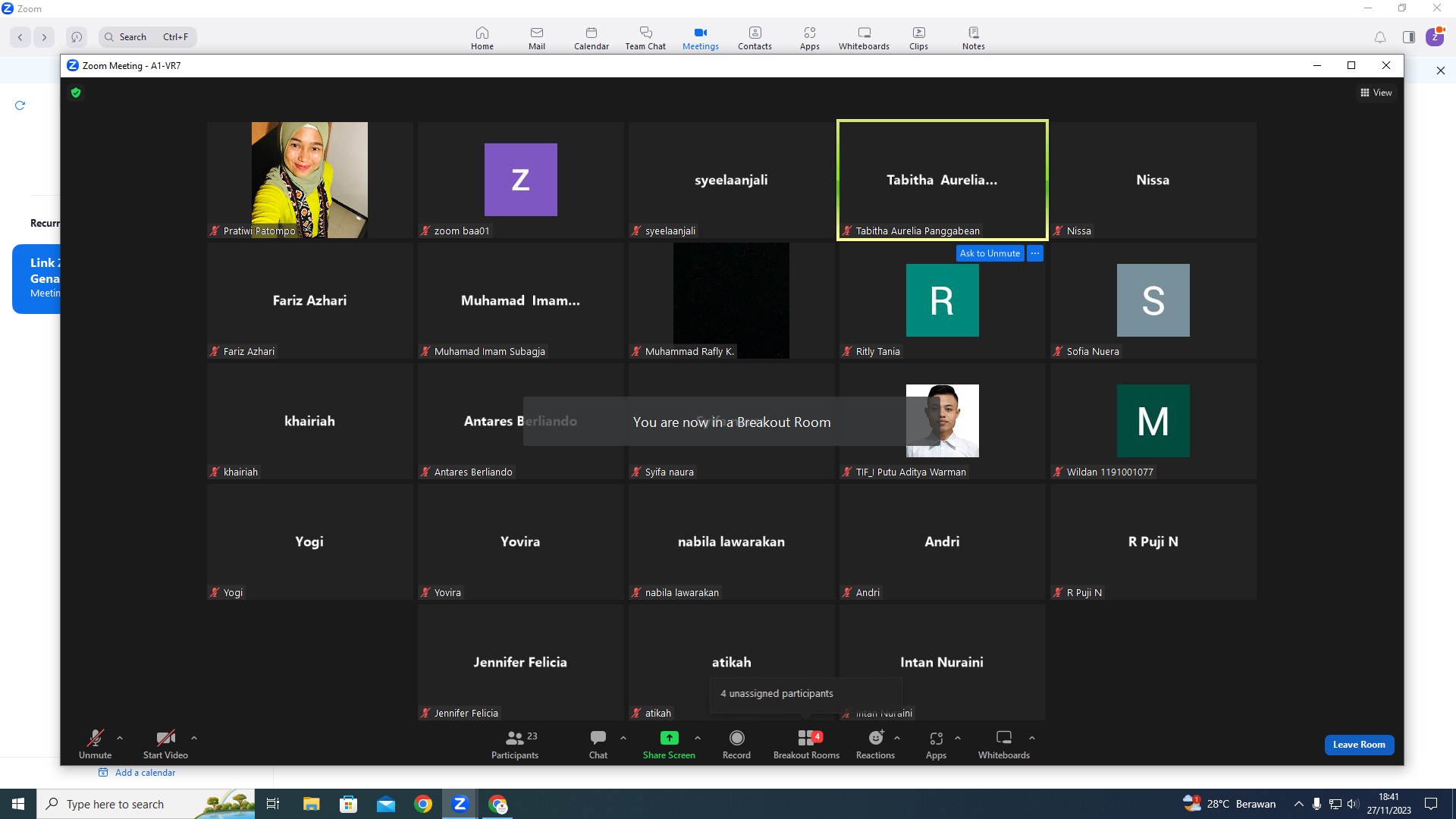Select the Meetings tab

(701, 38)
